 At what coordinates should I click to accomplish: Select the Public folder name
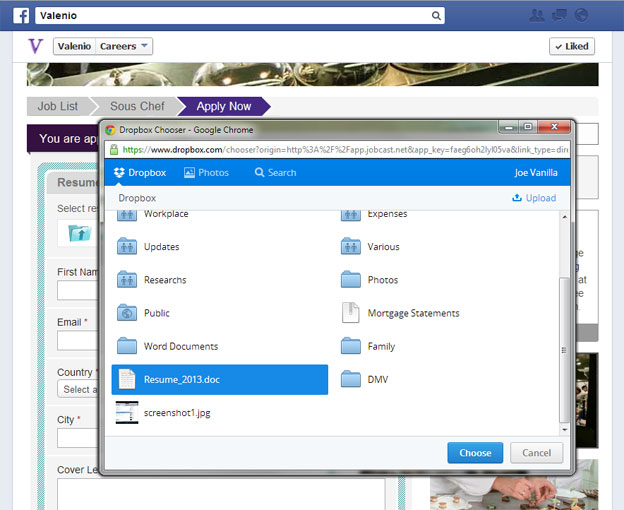pos(157,313)
